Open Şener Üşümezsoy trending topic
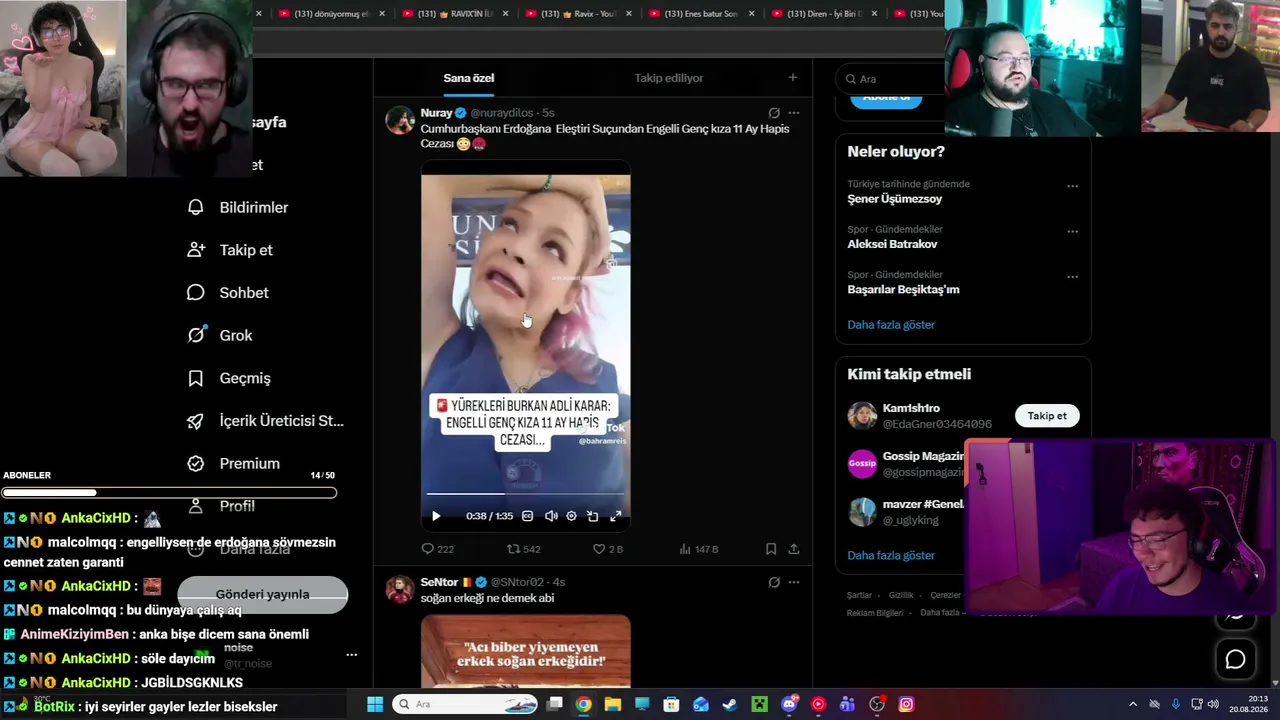Viewport: 1280px width, 720px height. (895, 199)
